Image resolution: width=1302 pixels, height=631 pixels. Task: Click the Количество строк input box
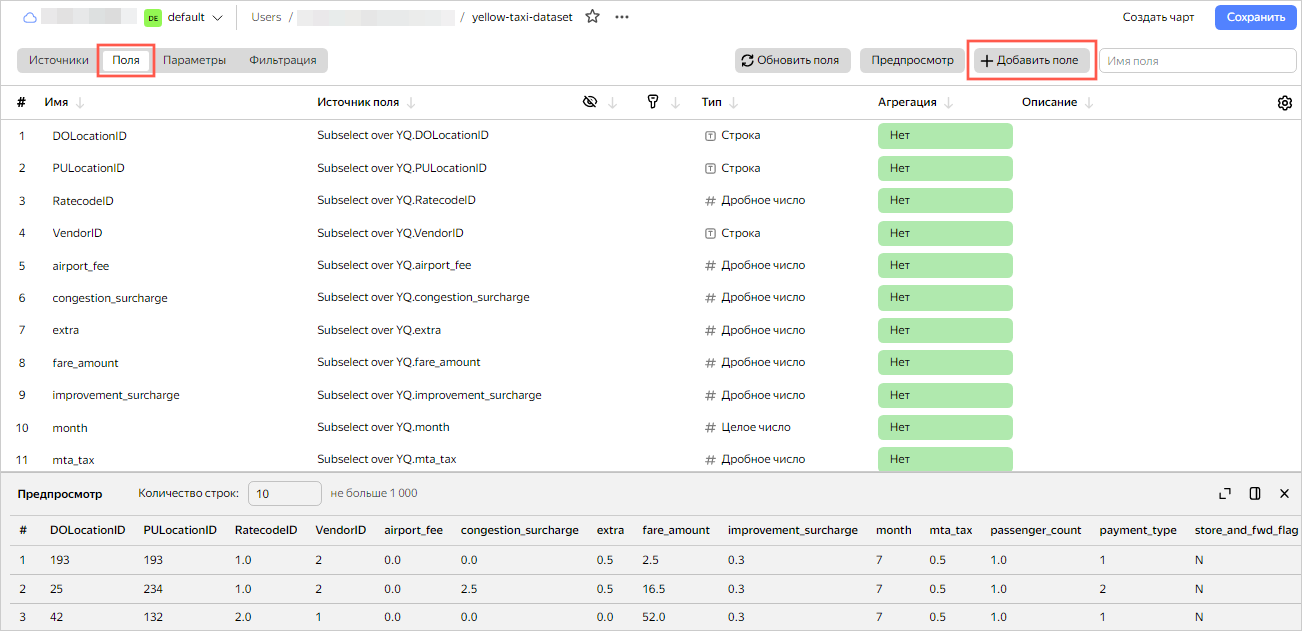coord(284,493)
